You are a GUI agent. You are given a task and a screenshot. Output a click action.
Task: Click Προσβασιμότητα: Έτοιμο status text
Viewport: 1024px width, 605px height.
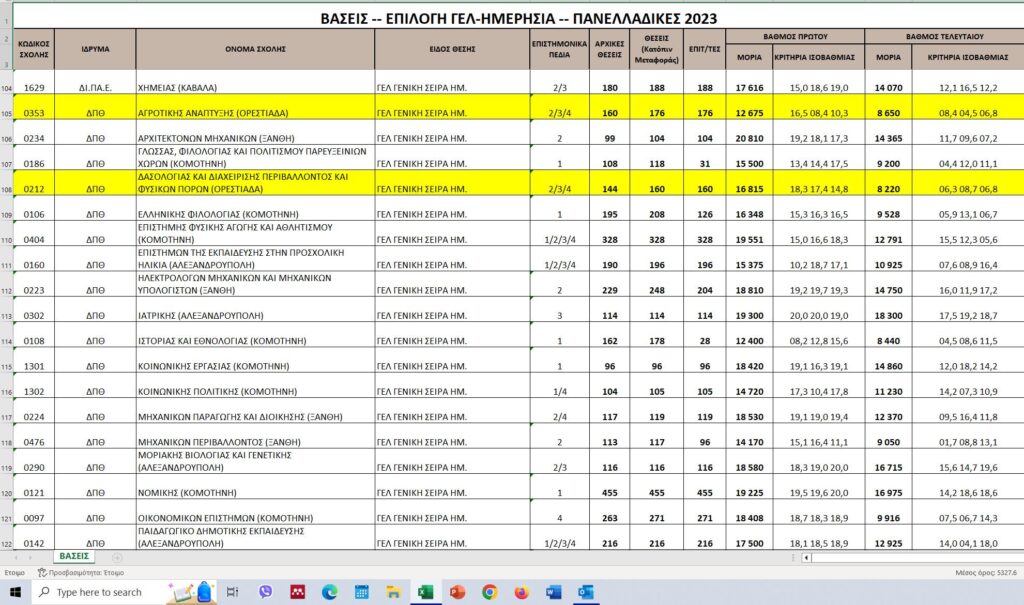86,572
